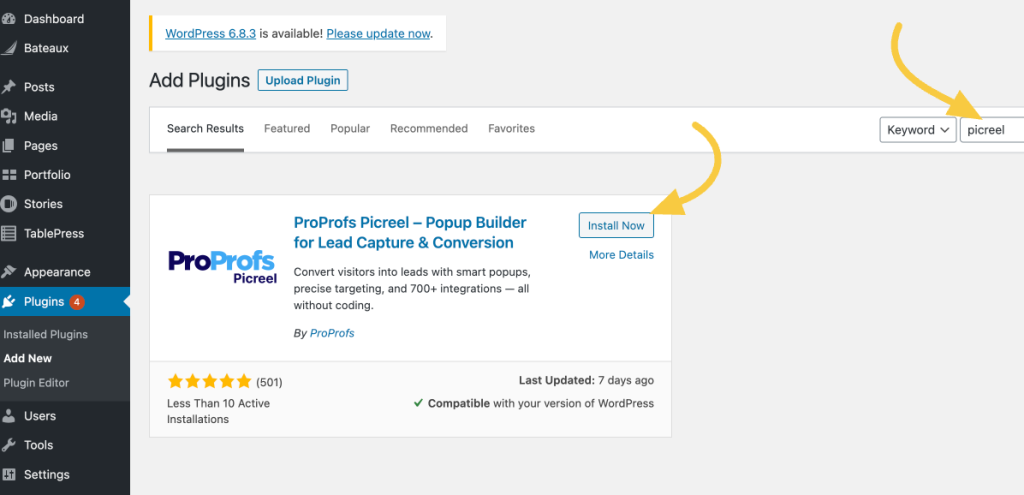Click the Dashboard gauge icon

(x=9, y=19)
